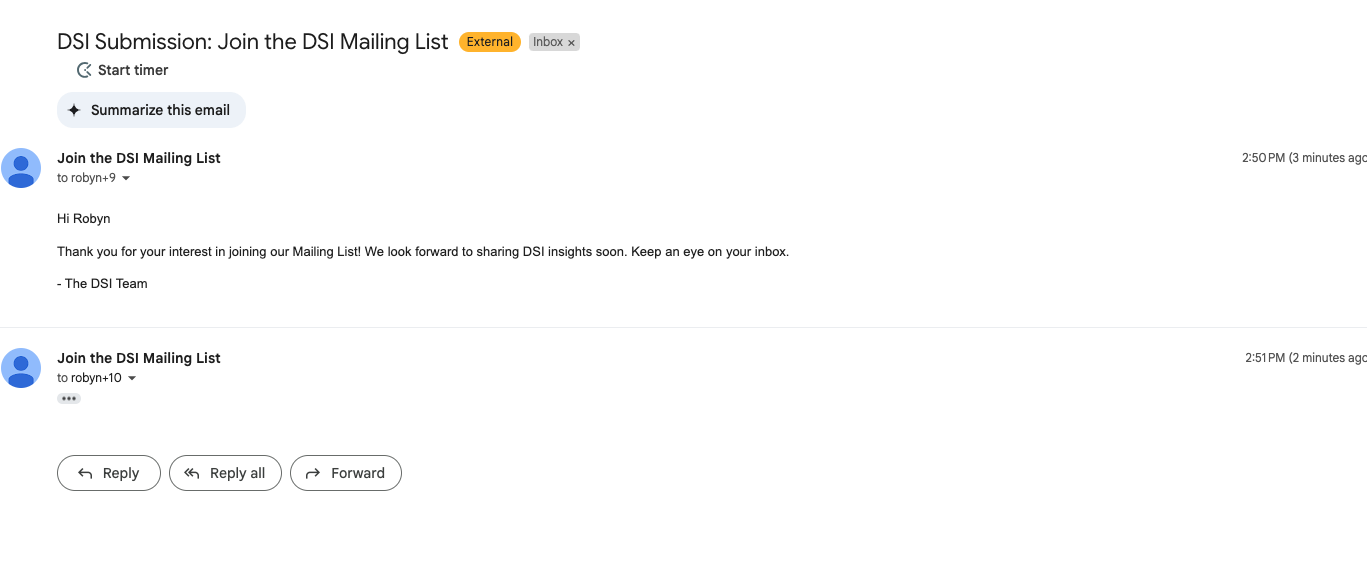Expand recipient details for robyn+9
Image resolution: width=1367 pixels, height=563 pixels.
coord(126,179)
